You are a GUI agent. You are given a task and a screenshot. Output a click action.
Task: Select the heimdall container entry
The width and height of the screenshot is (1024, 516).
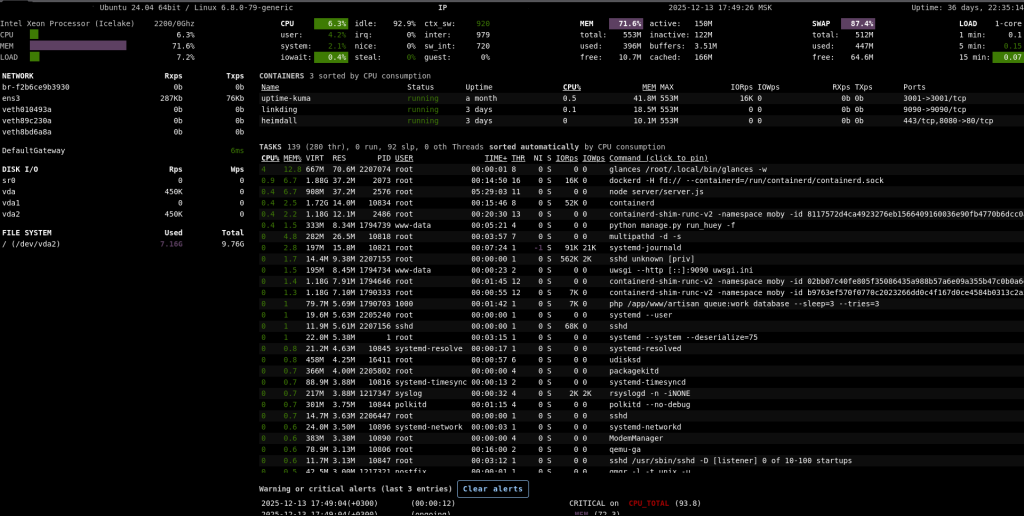coord(279,120)
